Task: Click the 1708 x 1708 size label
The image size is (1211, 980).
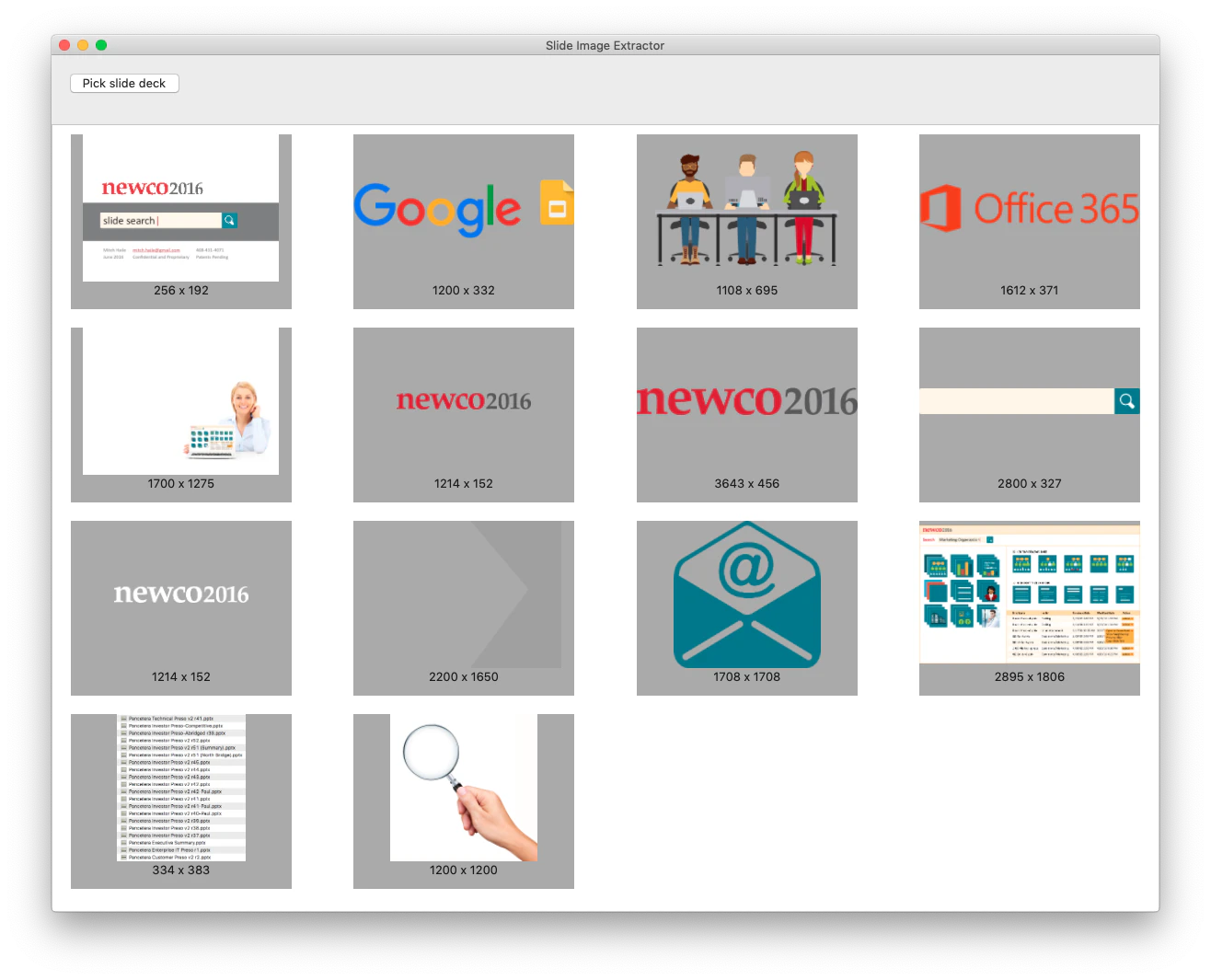Action: pyautogui.click(x=747, y=676)
